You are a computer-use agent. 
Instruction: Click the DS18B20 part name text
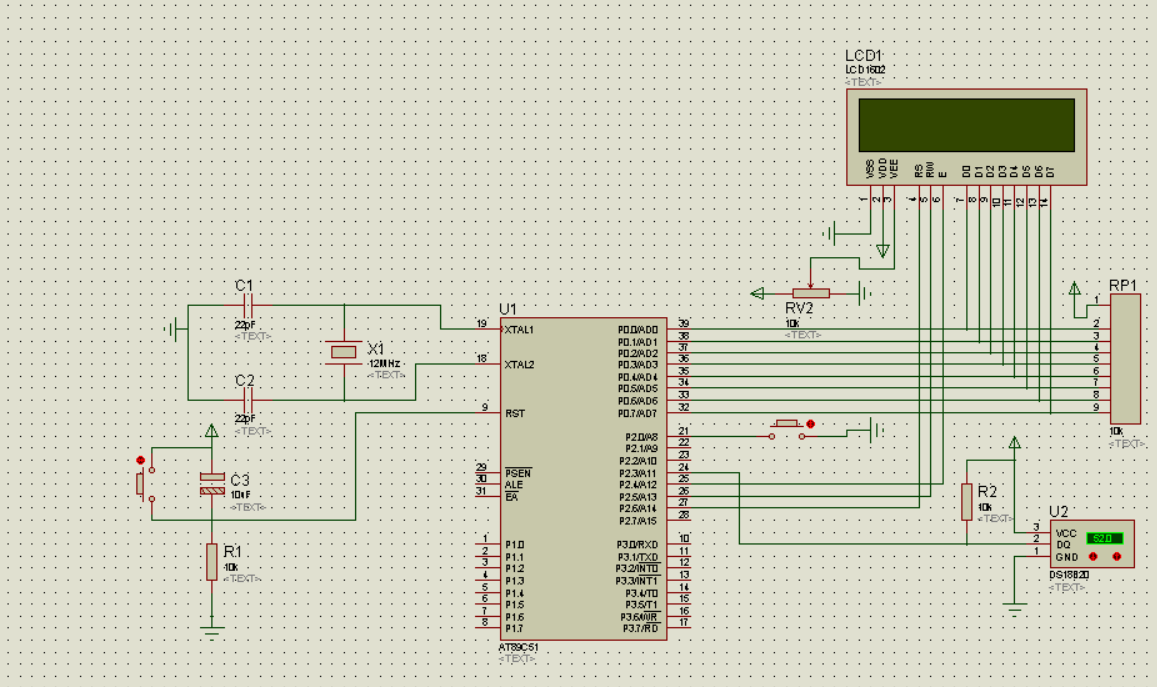click(1069, 575)
